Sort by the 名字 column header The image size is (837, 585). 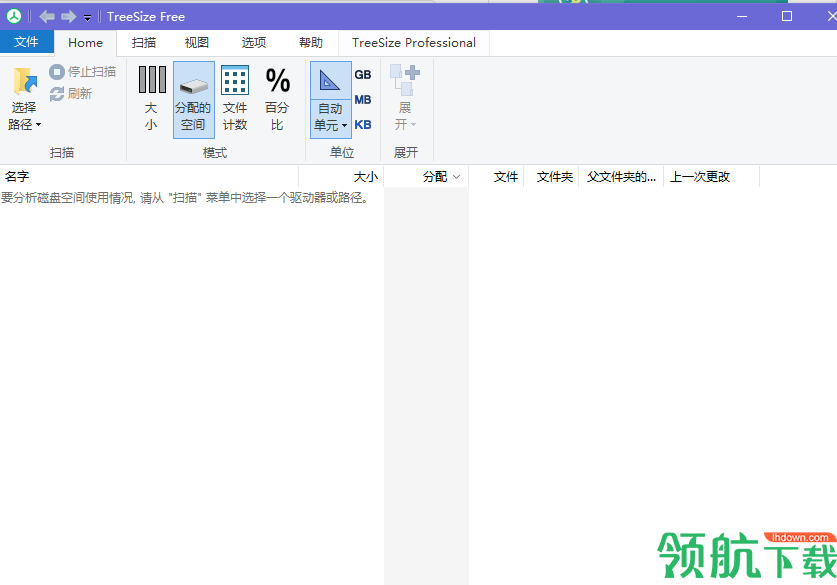coord(149,177)
